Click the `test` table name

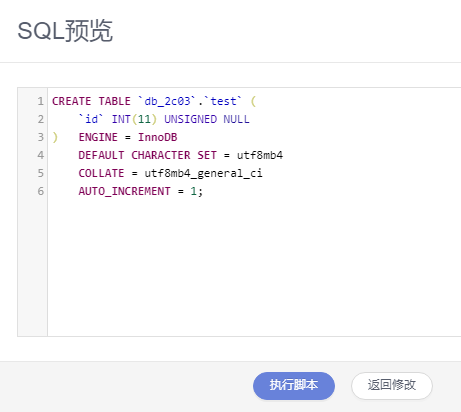223,101
